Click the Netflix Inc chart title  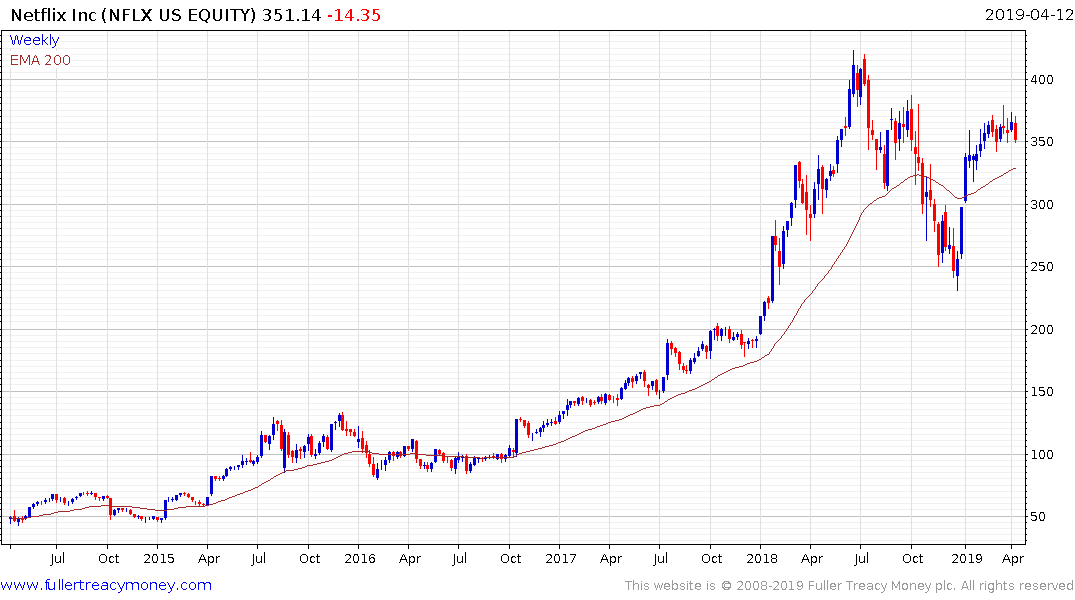click(134, 15)
